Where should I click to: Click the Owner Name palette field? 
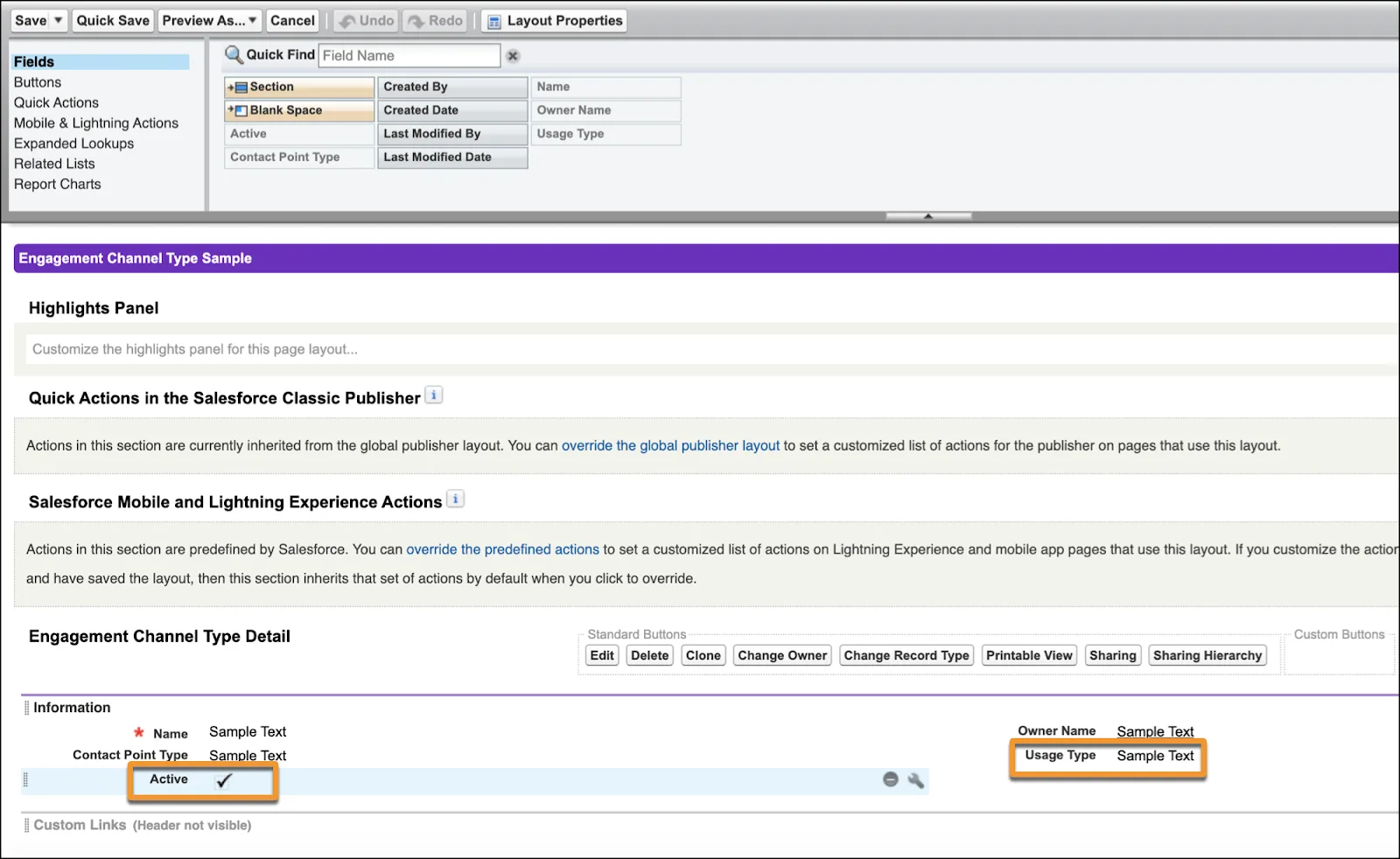click(605, 110)
